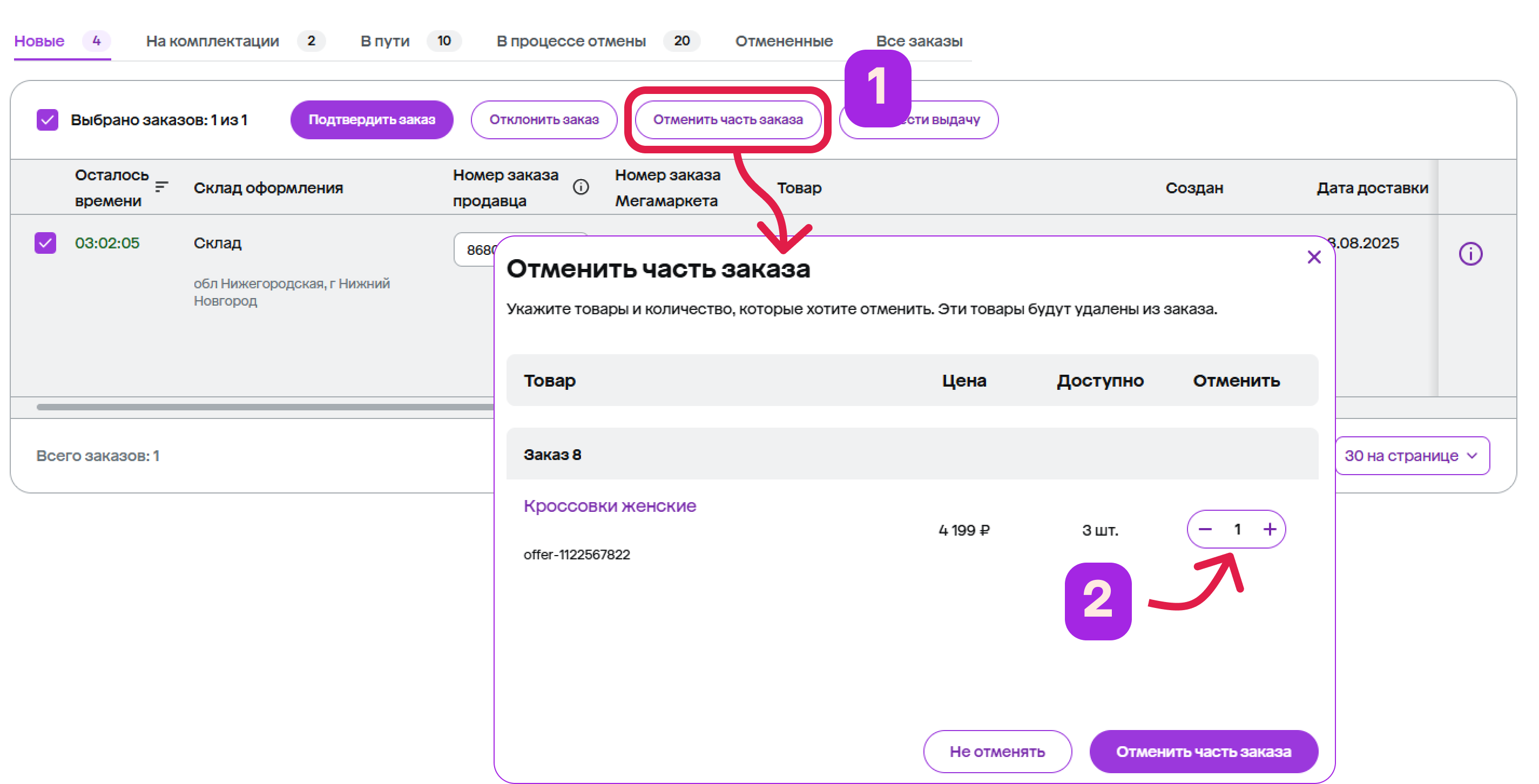1539x784 pixels.
Task: Open order info icon in row
Action: (x=1470, y=254)
